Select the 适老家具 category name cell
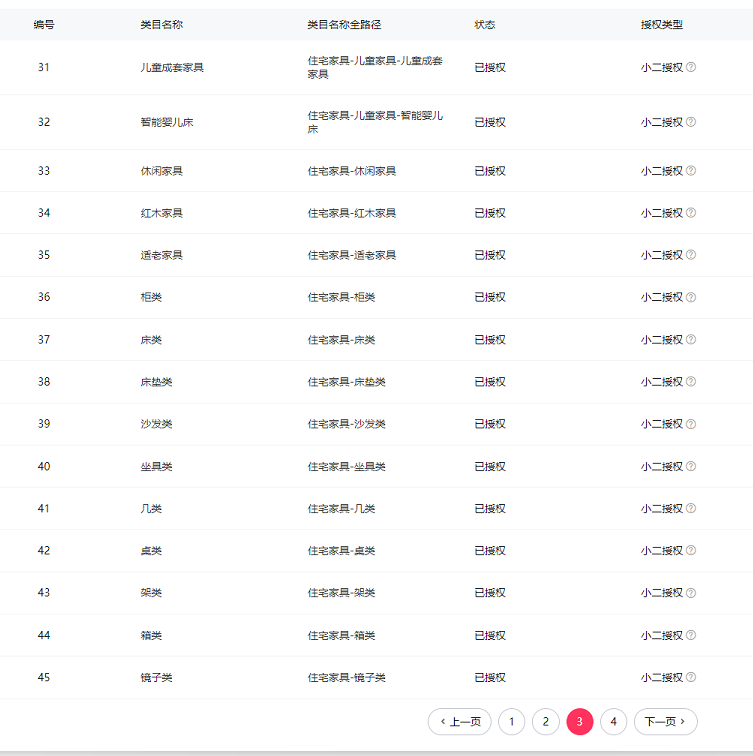 click(x=161, y=255)
